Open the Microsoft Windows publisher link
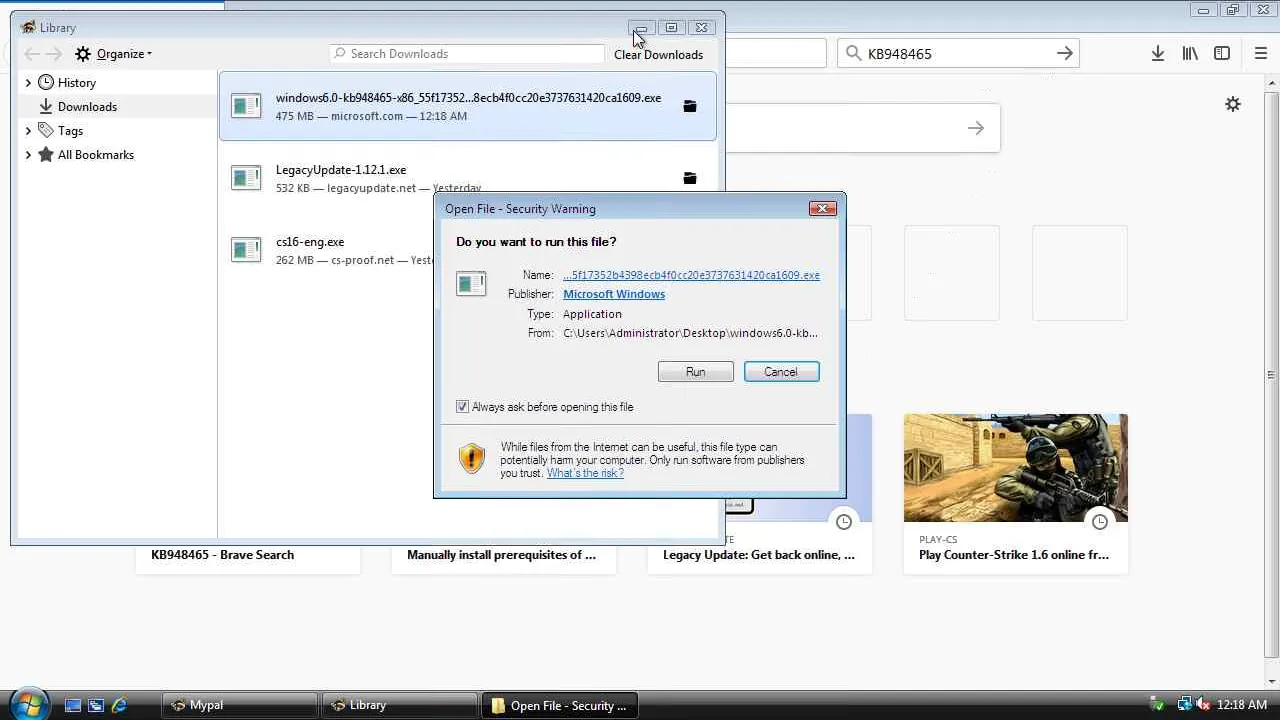 coord(614,294)
